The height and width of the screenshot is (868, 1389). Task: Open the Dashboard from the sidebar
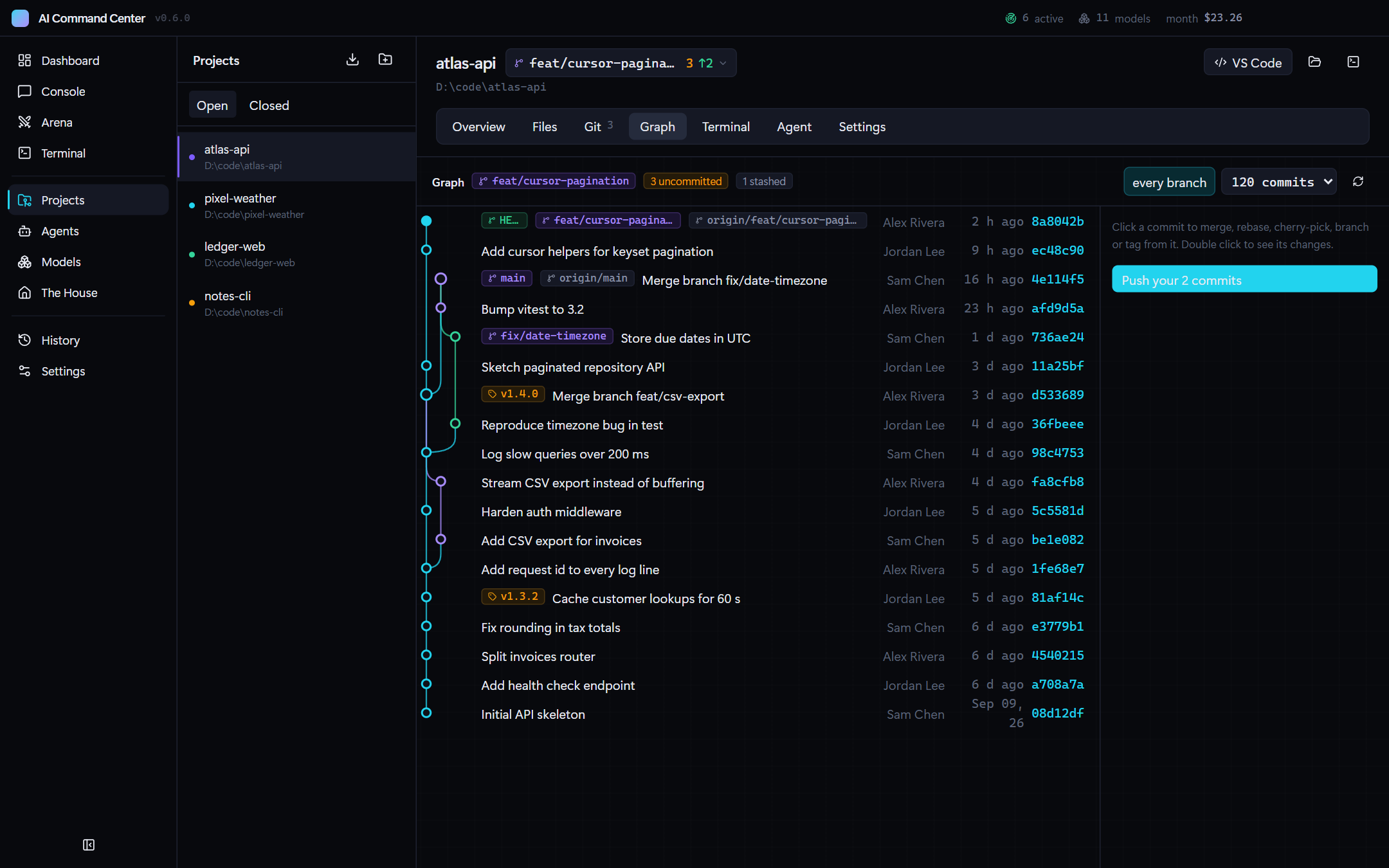point(89,60)
